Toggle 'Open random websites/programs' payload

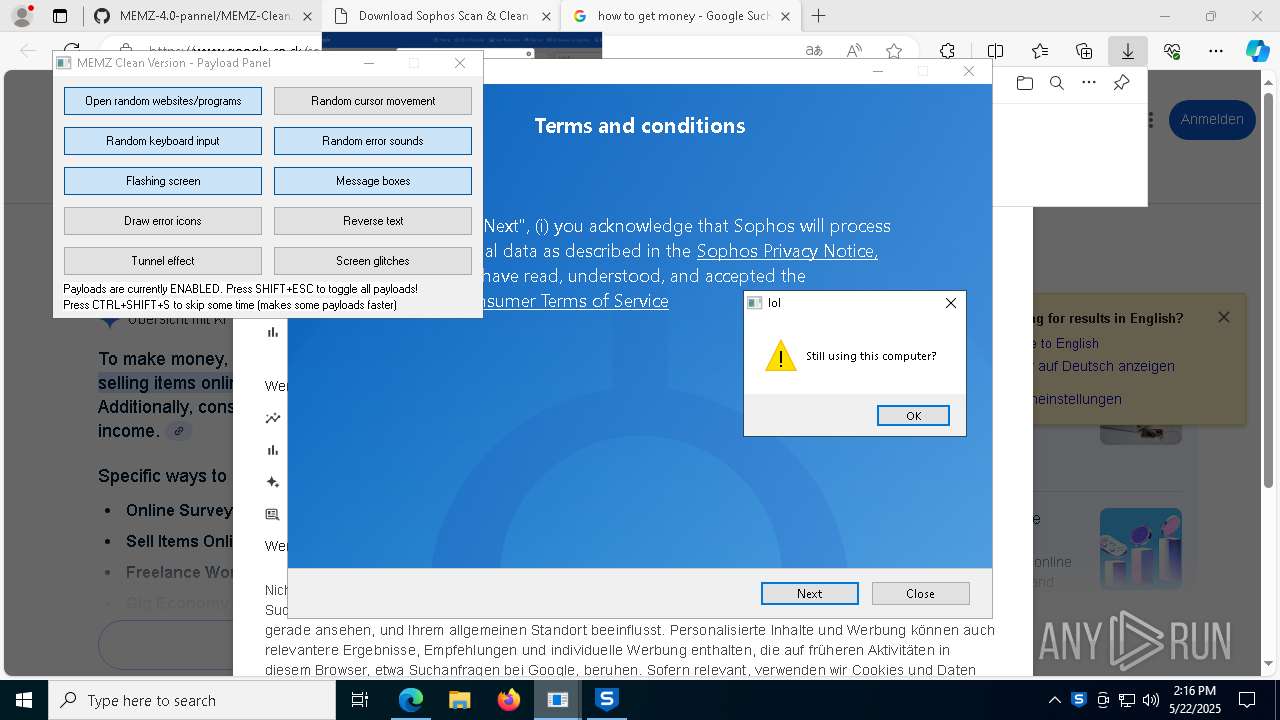point(163,101)
